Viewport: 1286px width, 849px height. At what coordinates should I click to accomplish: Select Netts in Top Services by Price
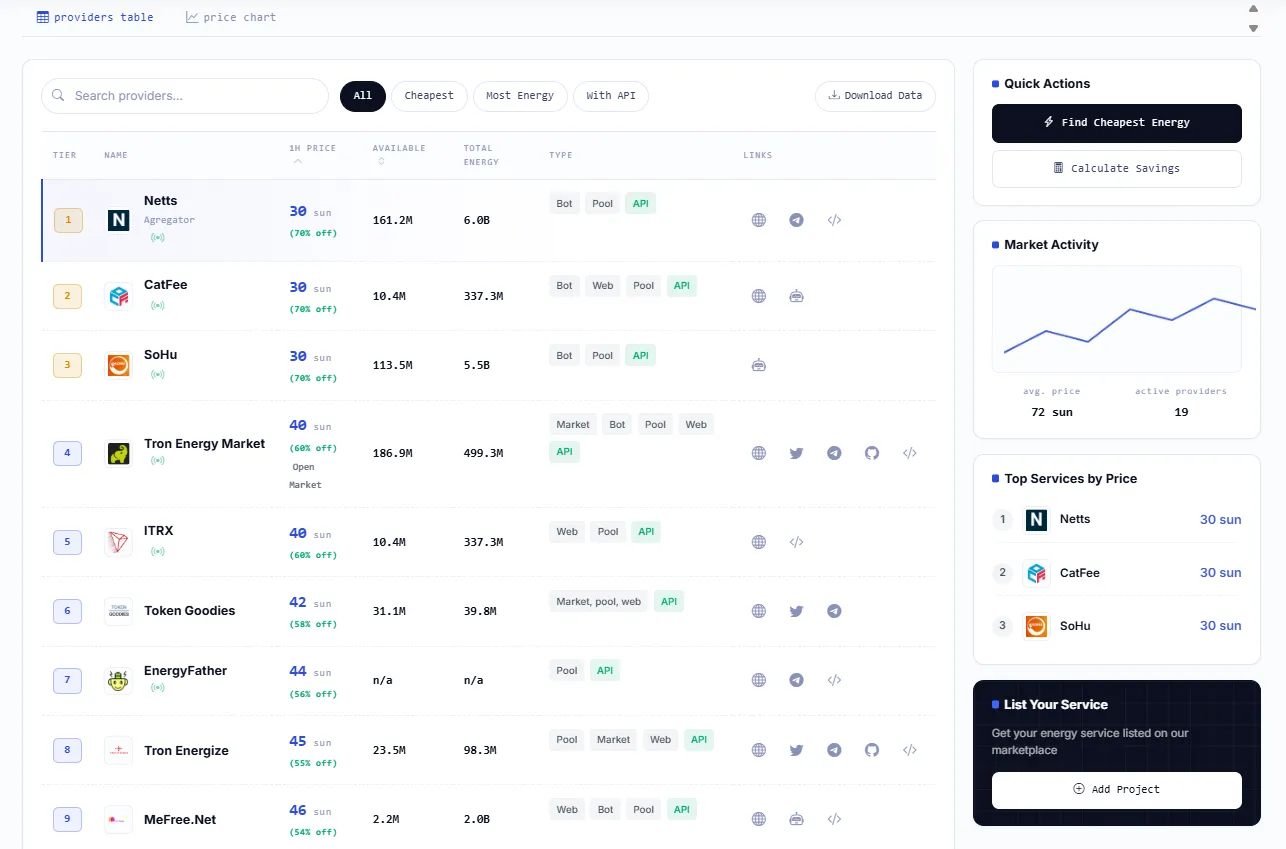pos(1117,520)
